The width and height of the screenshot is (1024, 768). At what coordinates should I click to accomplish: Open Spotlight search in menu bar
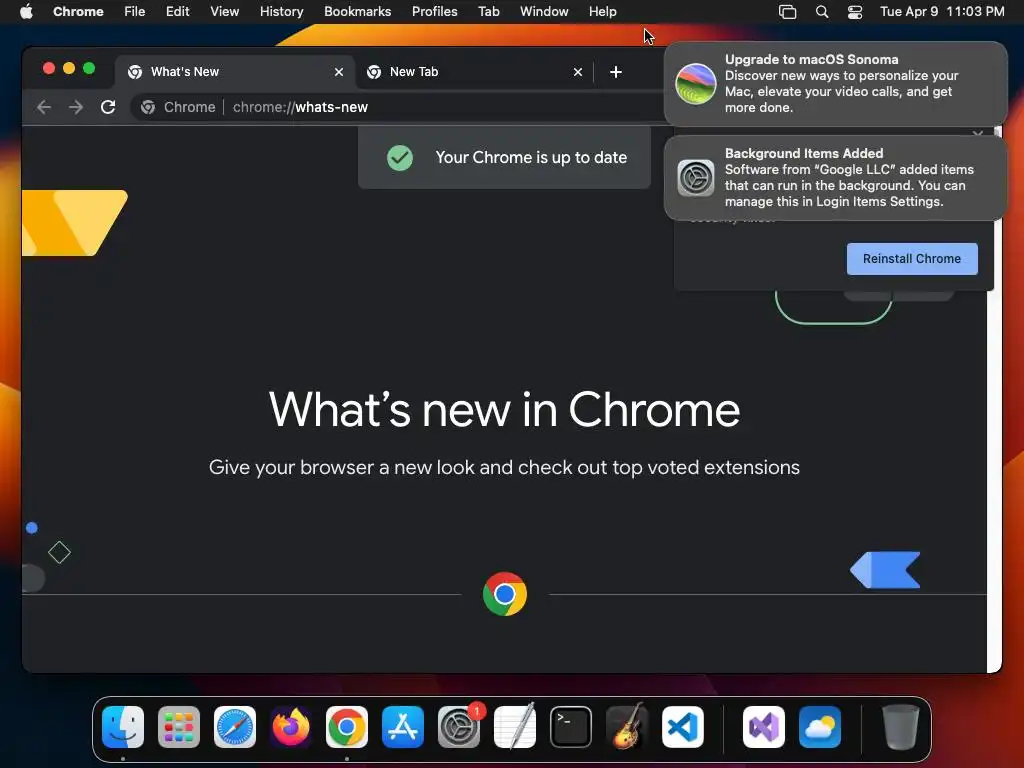[822, 12]
